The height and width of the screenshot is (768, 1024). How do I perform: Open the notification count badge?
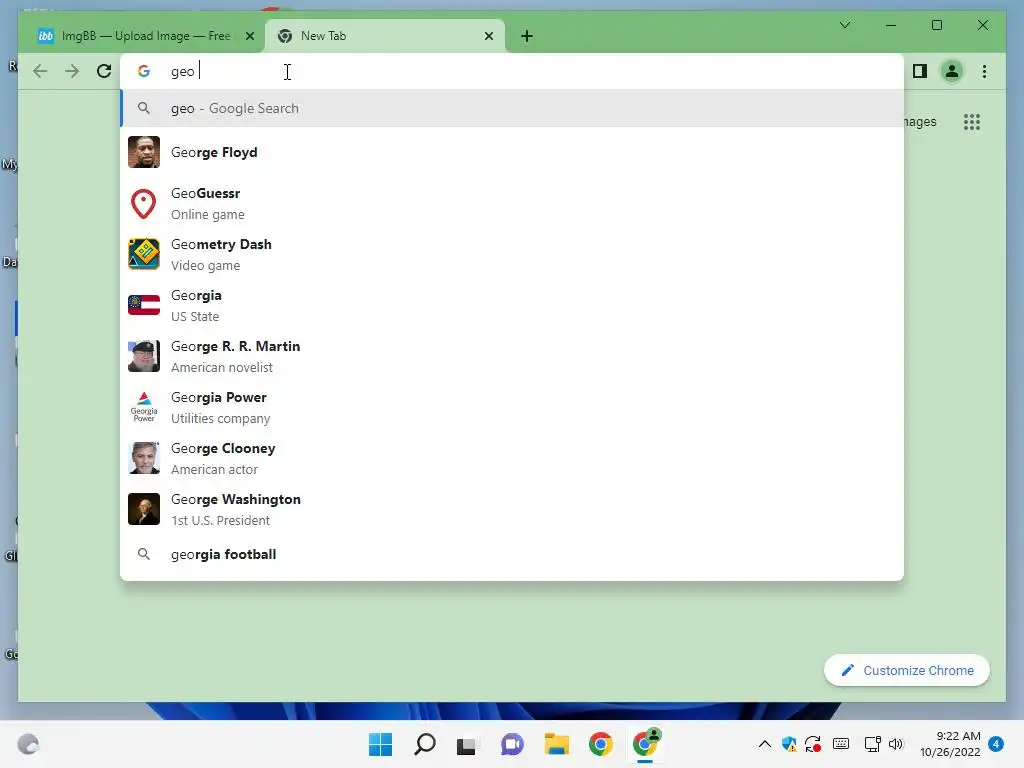pyautogui.click(x=996, y=744)
